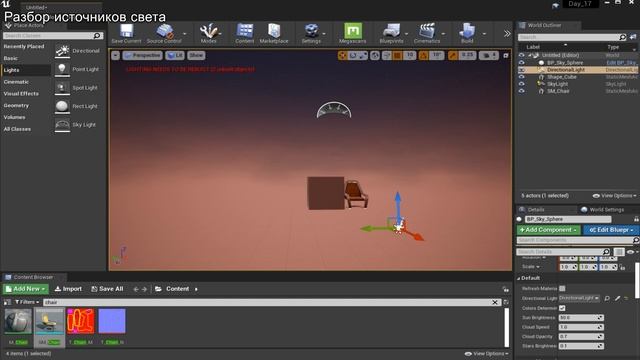Collapse the Default section
The height and width of the screenshot is (360, 640).
point(519,278)
